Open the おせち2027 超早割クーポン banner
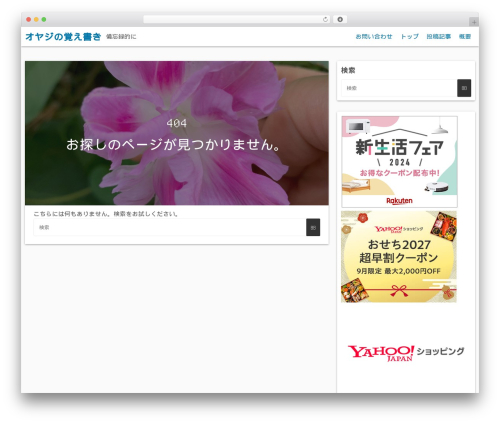500x423 pixels. tap(399, 257)
